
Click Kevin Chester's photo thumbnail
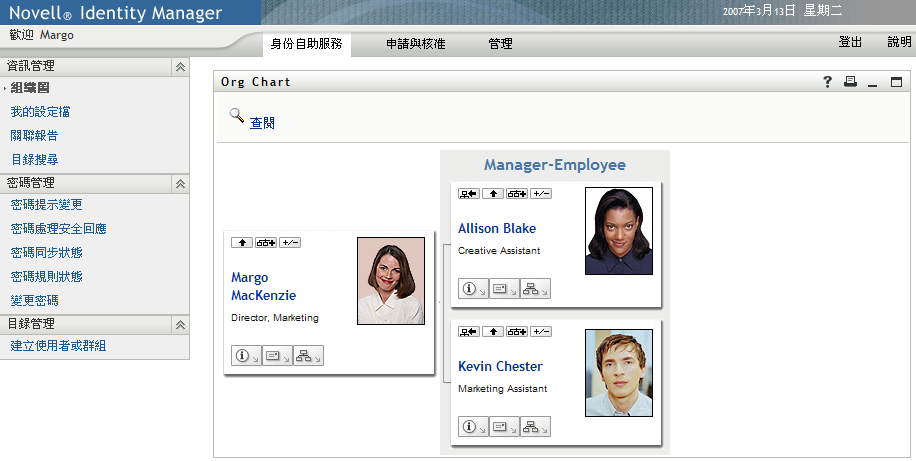pos(618,373)
